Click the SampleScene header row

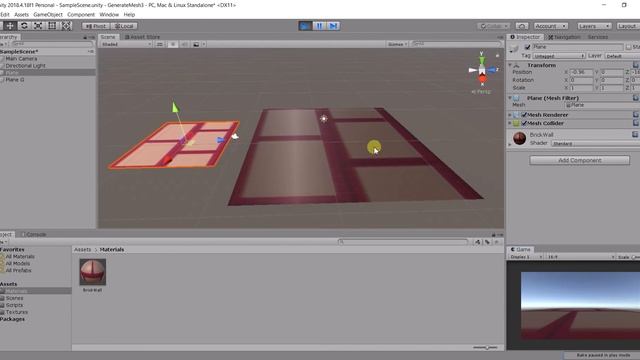coord(48,51)
